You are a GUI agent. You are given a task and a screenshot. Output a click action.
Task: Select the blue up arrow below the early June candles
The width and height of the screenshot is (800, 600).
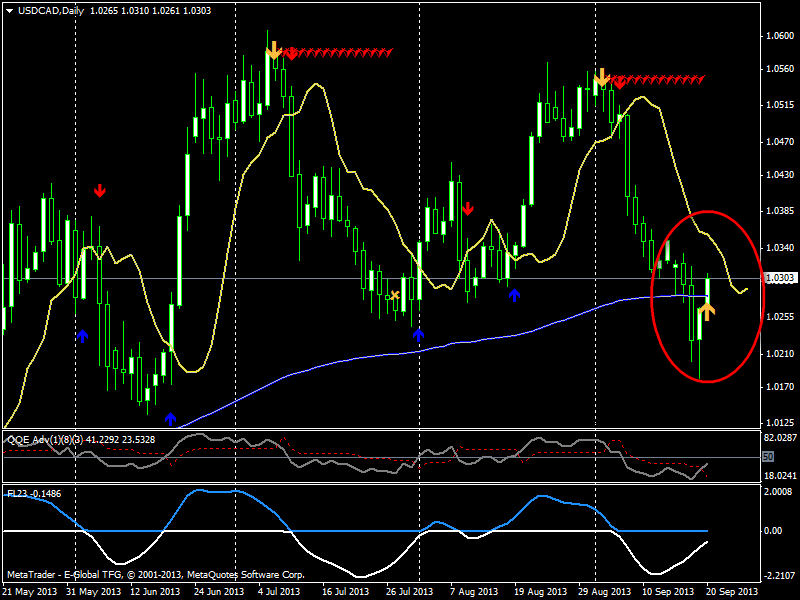tap(83, 336)
